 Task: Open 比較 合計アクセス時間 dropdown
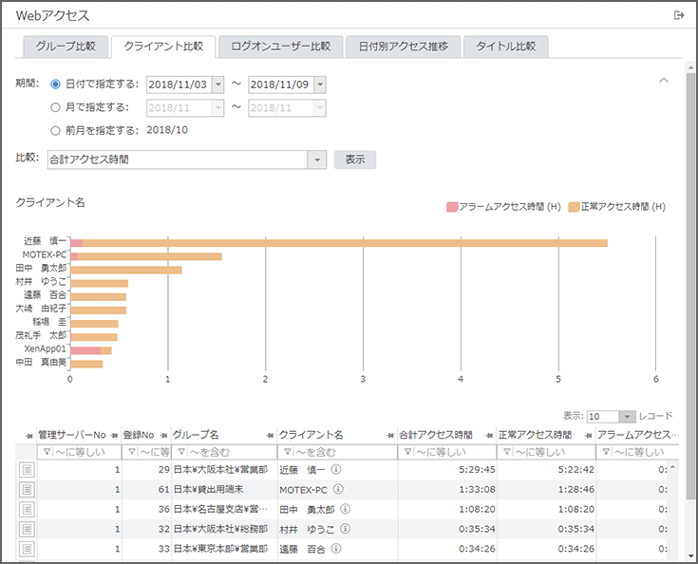pyautogui.click(x=317, y=160)
